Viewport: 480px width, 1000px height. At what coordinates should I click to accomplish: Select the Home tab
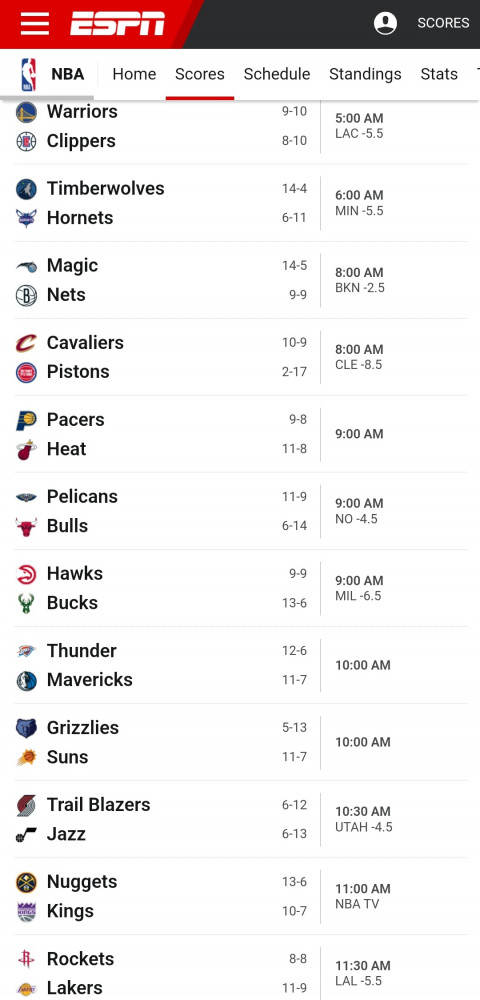134,74
